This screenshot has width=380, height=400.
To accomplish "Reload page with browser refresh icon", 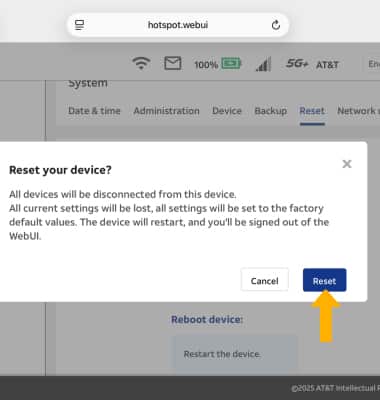I will (276, 25).
